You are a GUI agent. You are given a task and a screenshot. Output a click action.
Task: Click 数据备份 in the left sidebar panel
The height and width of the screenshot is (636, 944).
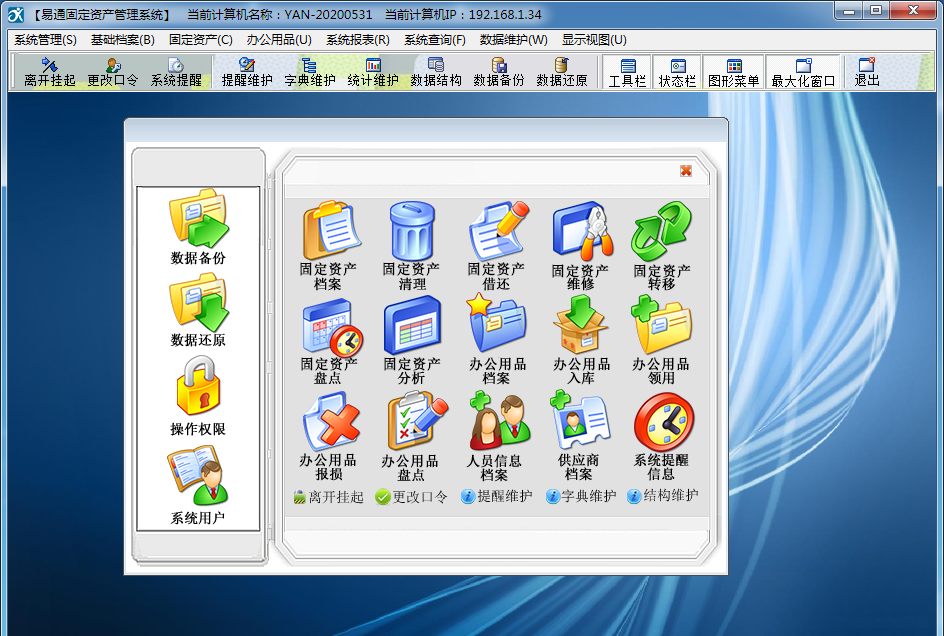[x=198, y=227]
